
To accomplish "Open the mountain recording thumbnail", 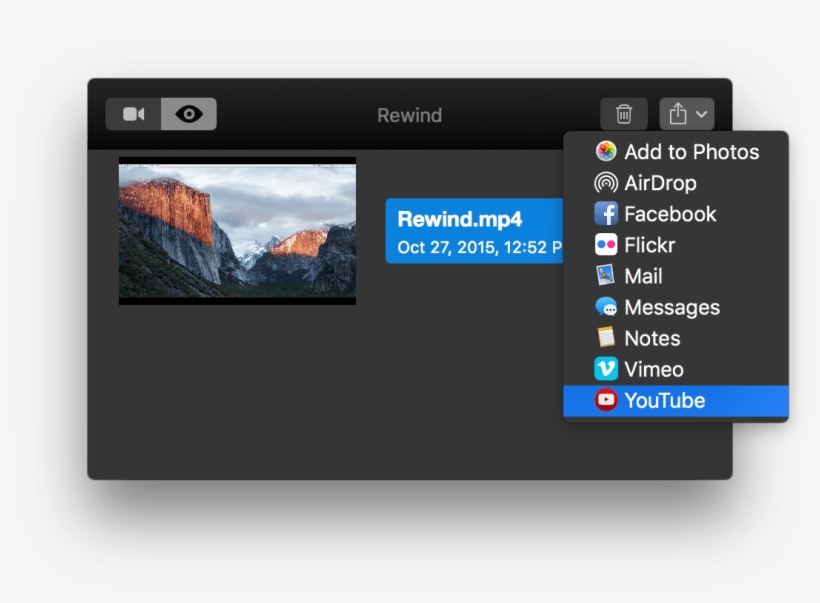I will coord(237,231).
